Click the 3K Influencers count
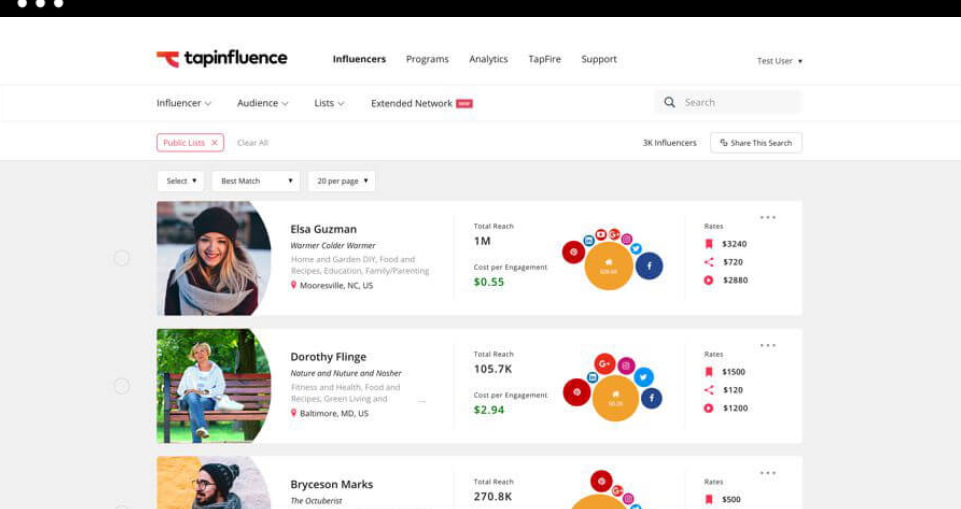Screen dimensions: 961x509 (x=669, y=143)
